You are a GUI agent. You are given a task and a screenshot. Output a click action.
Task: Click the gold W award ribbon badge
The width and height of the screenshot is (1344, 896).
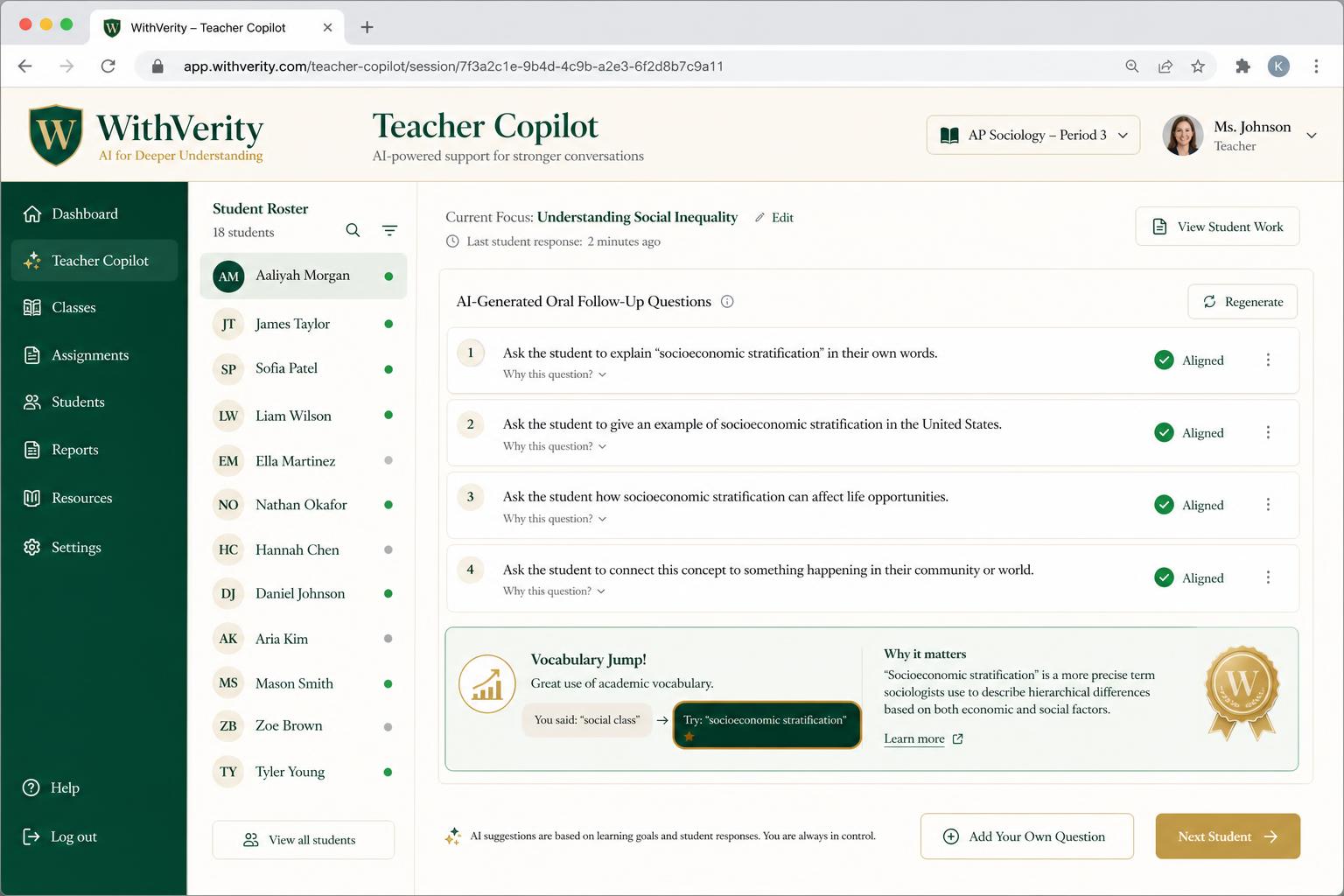pos(1242,693)
